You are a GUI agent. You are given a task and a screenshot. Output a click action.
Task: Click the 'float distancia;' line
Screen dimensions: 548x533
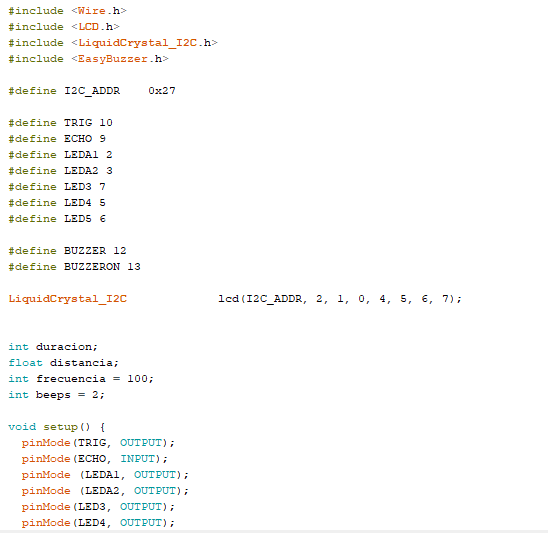pos(64,363)
